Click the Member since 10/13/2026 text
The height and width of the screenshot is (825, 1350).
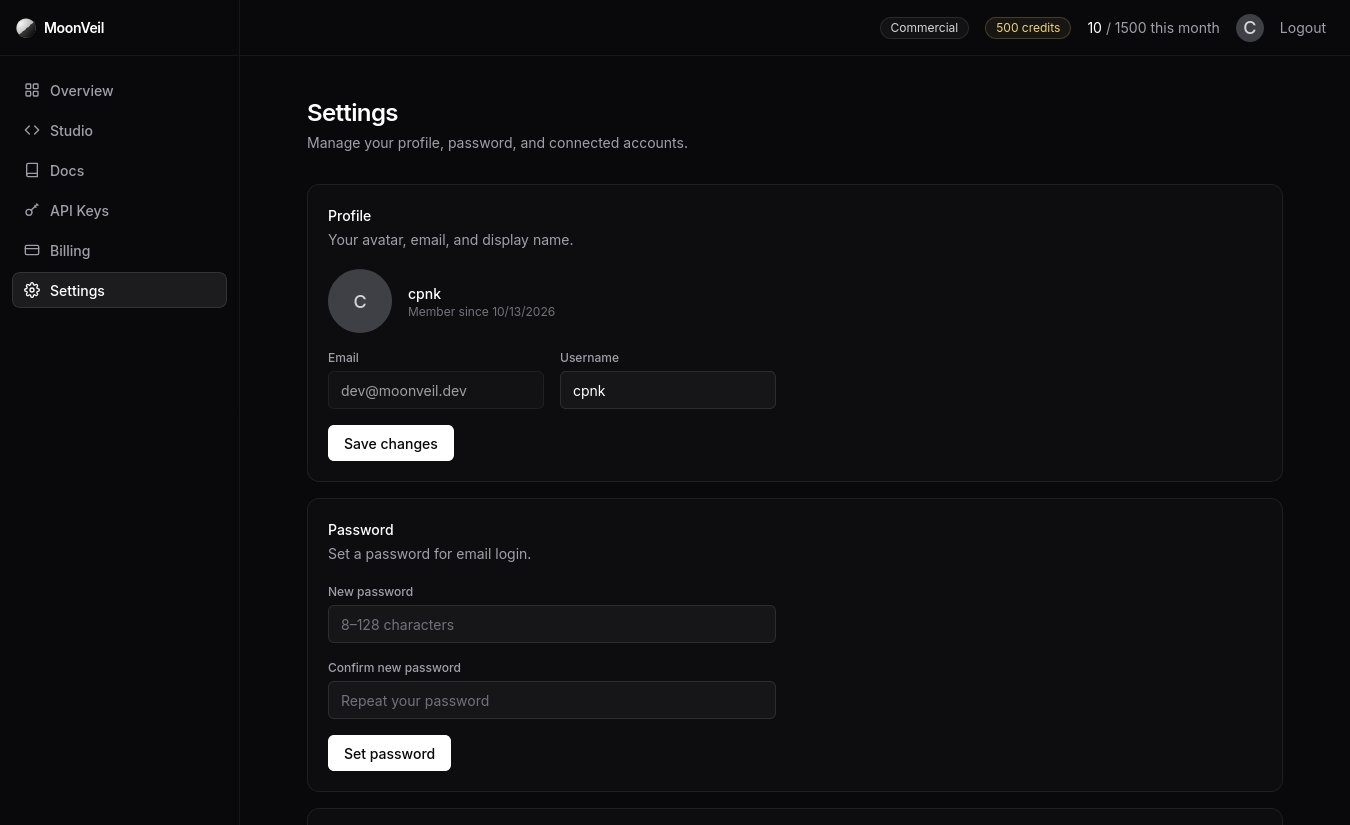[x=481, y=312]
